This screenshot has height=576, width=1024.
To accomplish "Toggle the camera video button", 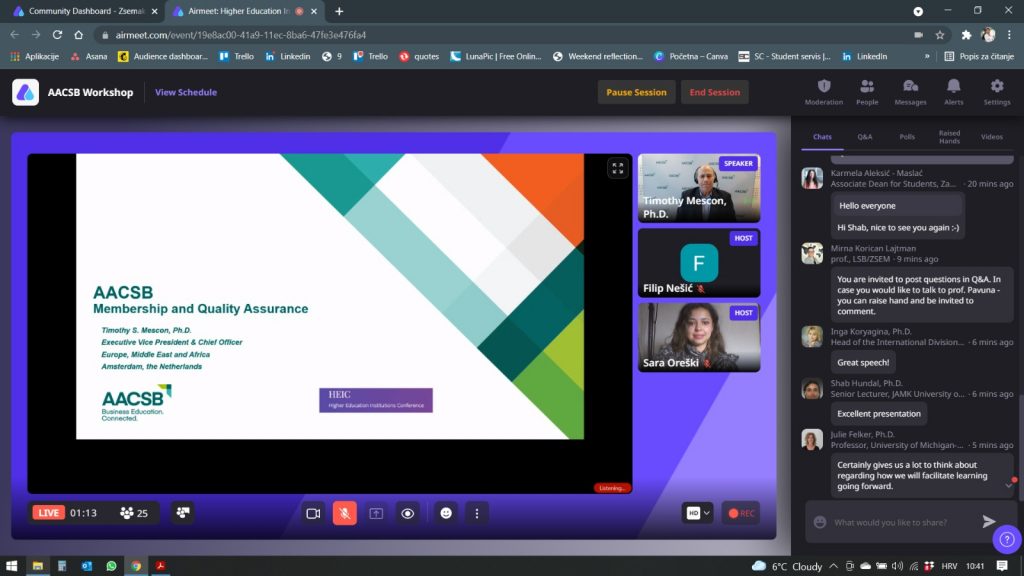I will click(x=313, y=513).
